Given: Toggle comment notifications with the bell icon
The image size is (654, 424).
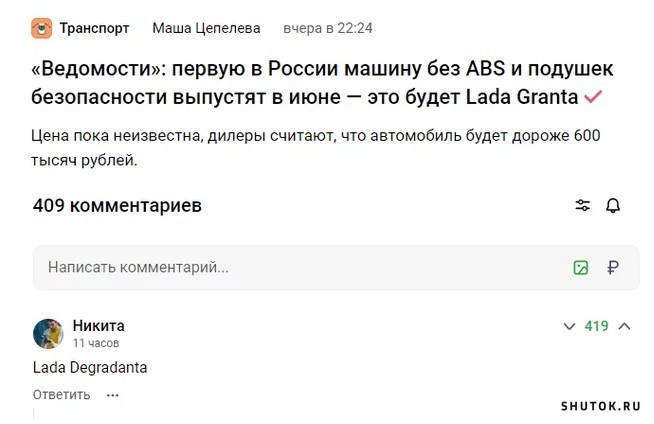Looking at the screenshot, I should tap(613, 205).
